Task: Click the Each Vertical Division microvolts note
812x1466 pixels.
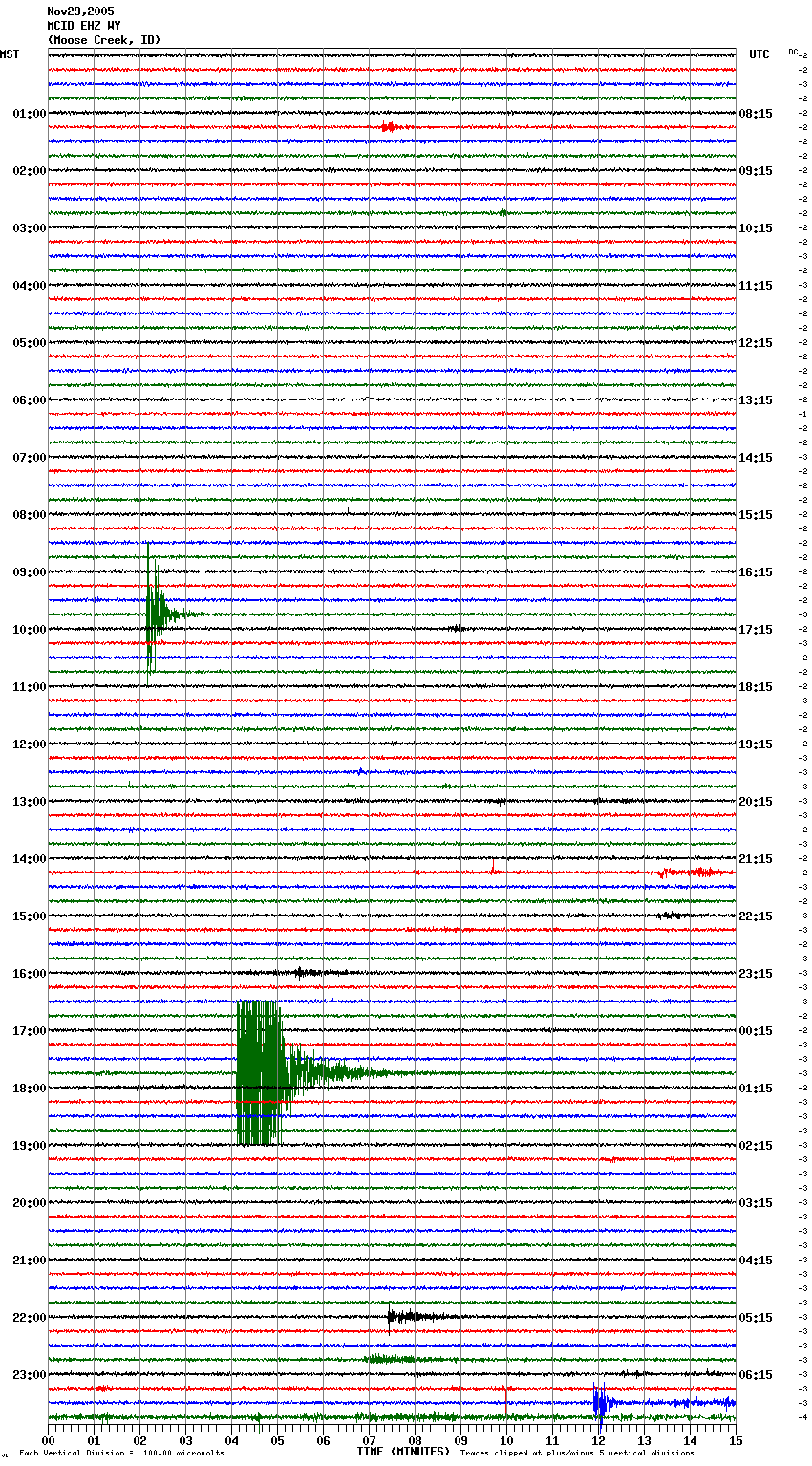Action: point(121,1453)
